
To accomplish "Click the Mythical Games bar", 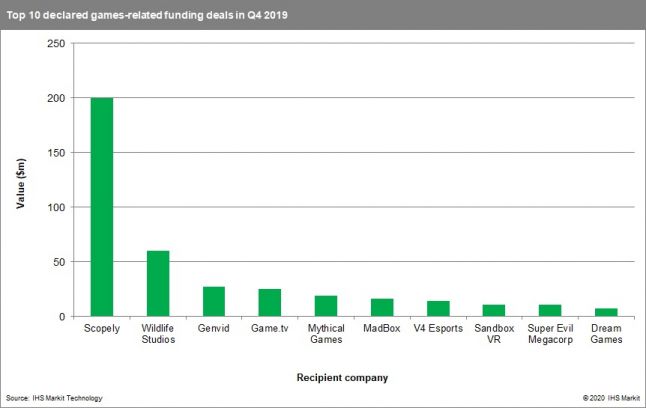I will [326, 306].
